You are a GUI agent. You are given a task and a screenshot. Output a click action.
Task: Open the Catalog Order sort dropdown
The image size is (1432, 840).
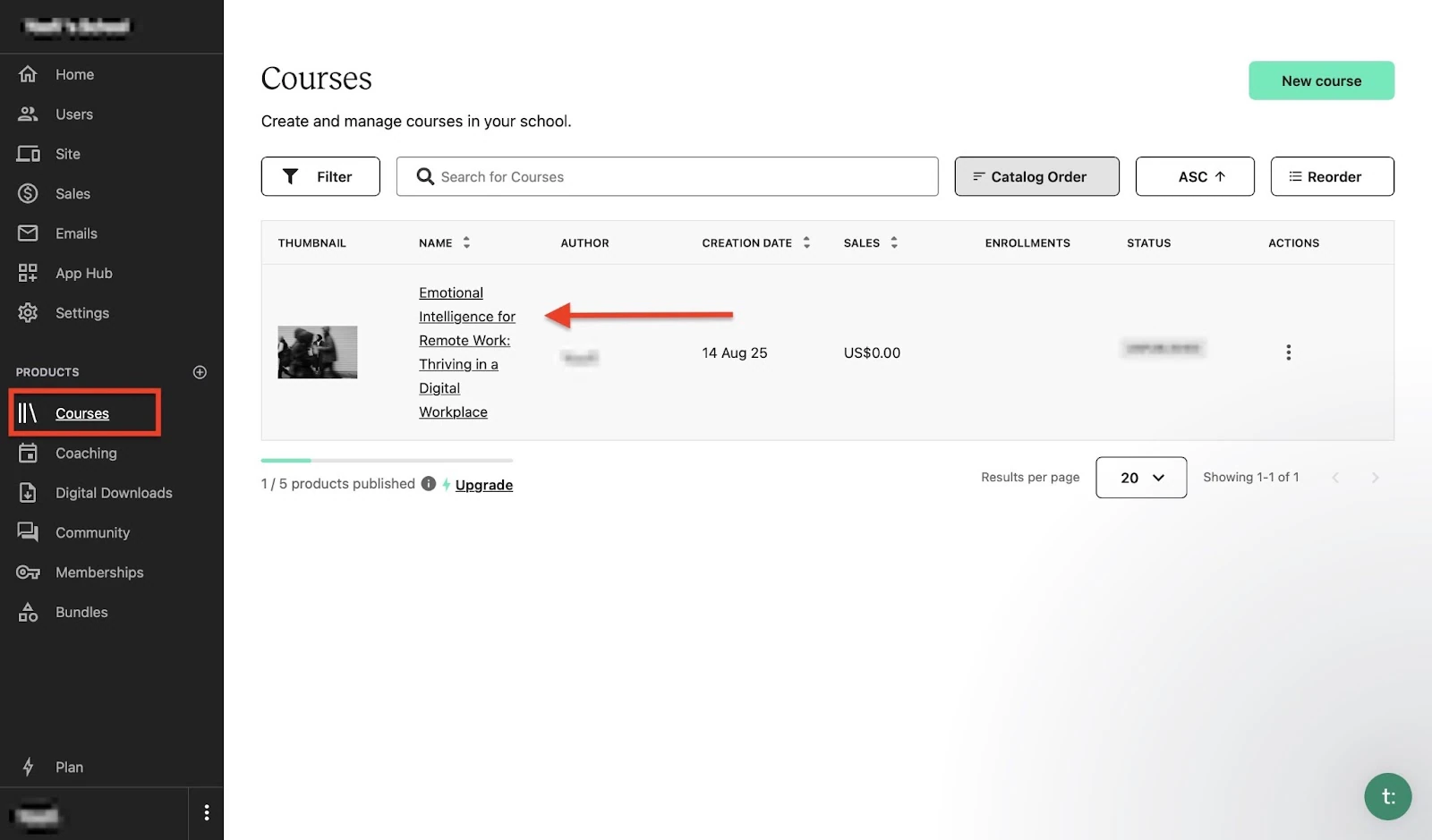tap(1036, 176)
